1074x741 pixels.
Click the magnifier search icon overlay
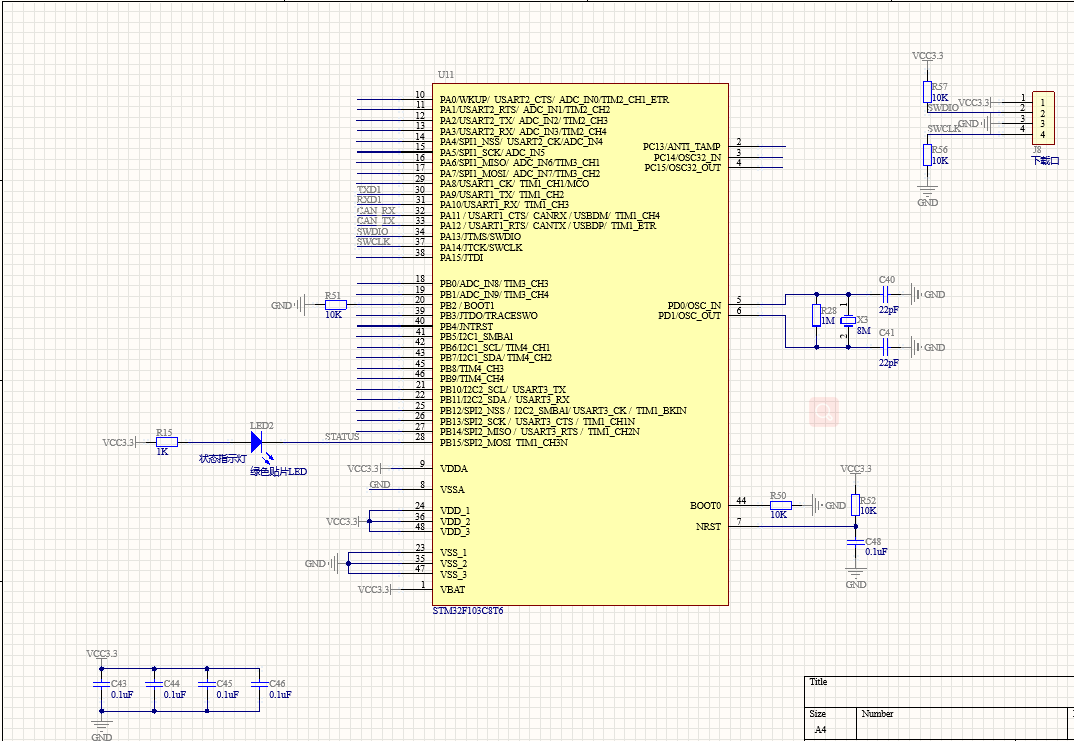pyautogui.click(x=823, y=412)
